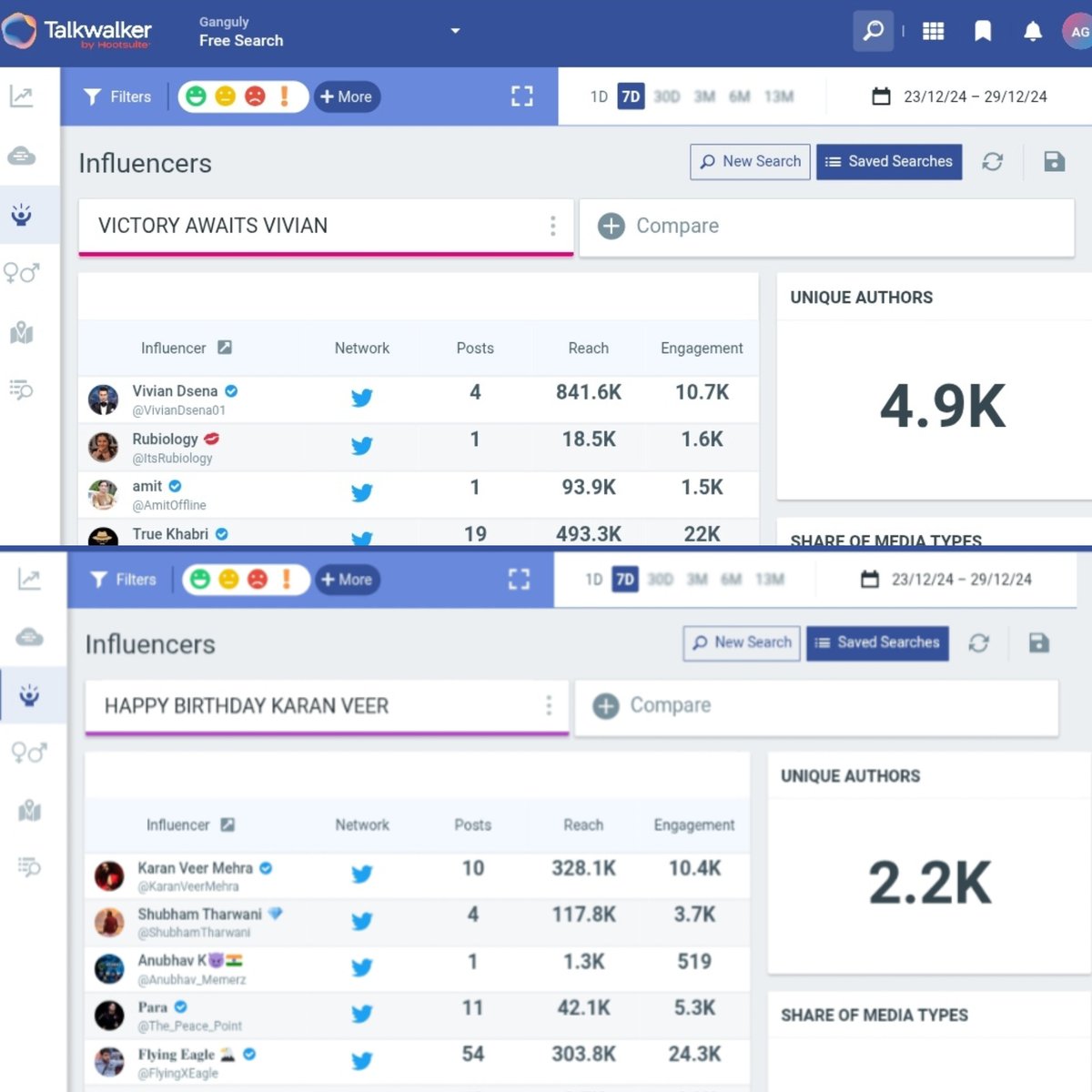Save icon in top Influencers panel
Image resolution: width=1092 pixels, height=1092 pixels.
1055,162
